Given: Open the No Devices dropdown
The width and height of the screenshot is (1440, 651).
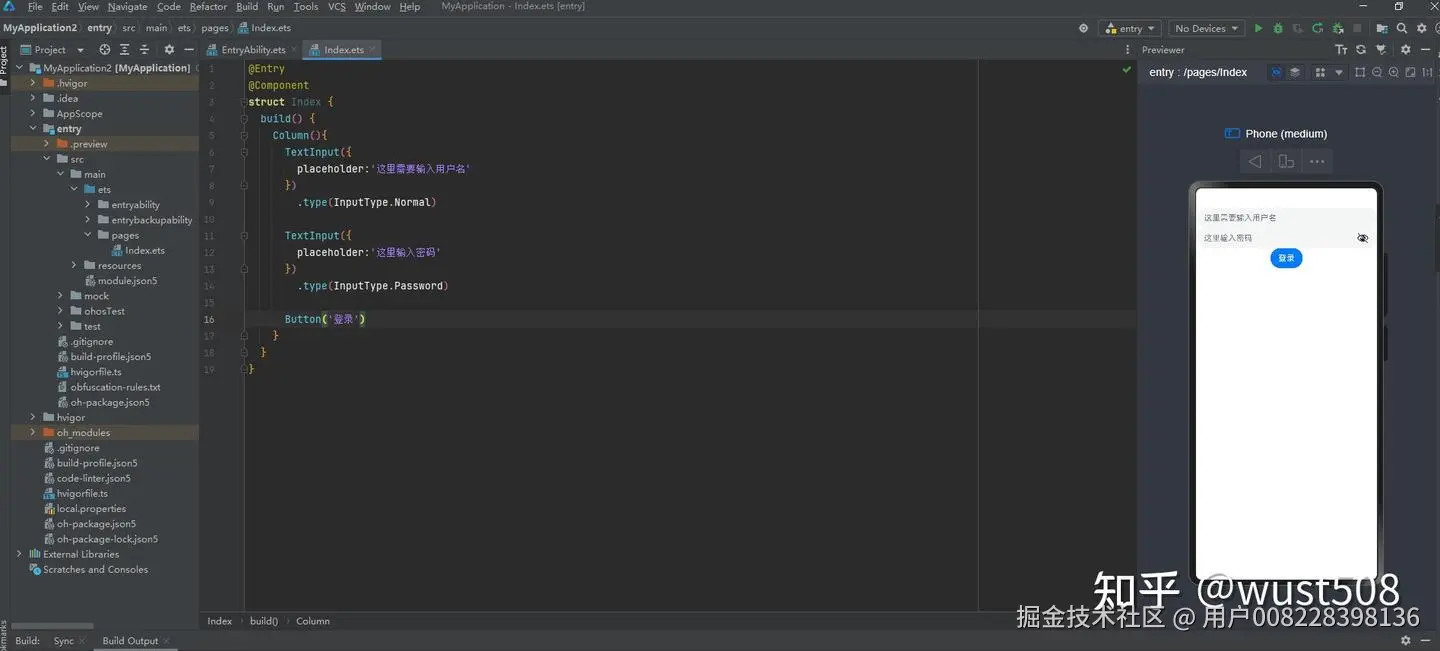Looking at the screenshot, I should [x=1207, y=29].
